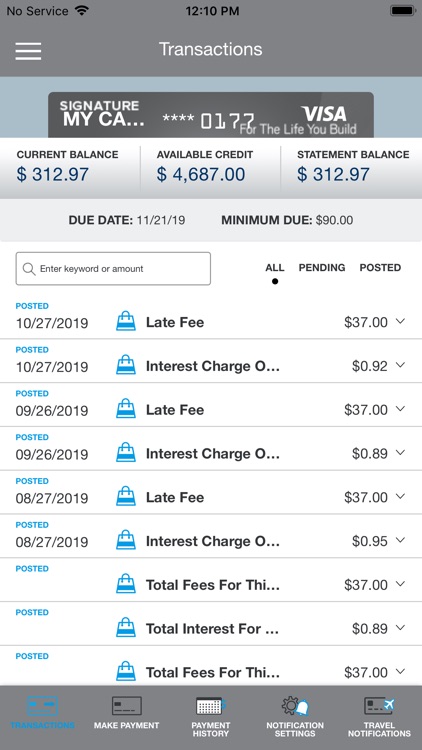Viewport: 422px width, 750px height.
Task: Expand the $0.95 Interest Charge chevron
Action: pyautogui.click(x=400, y=540)
